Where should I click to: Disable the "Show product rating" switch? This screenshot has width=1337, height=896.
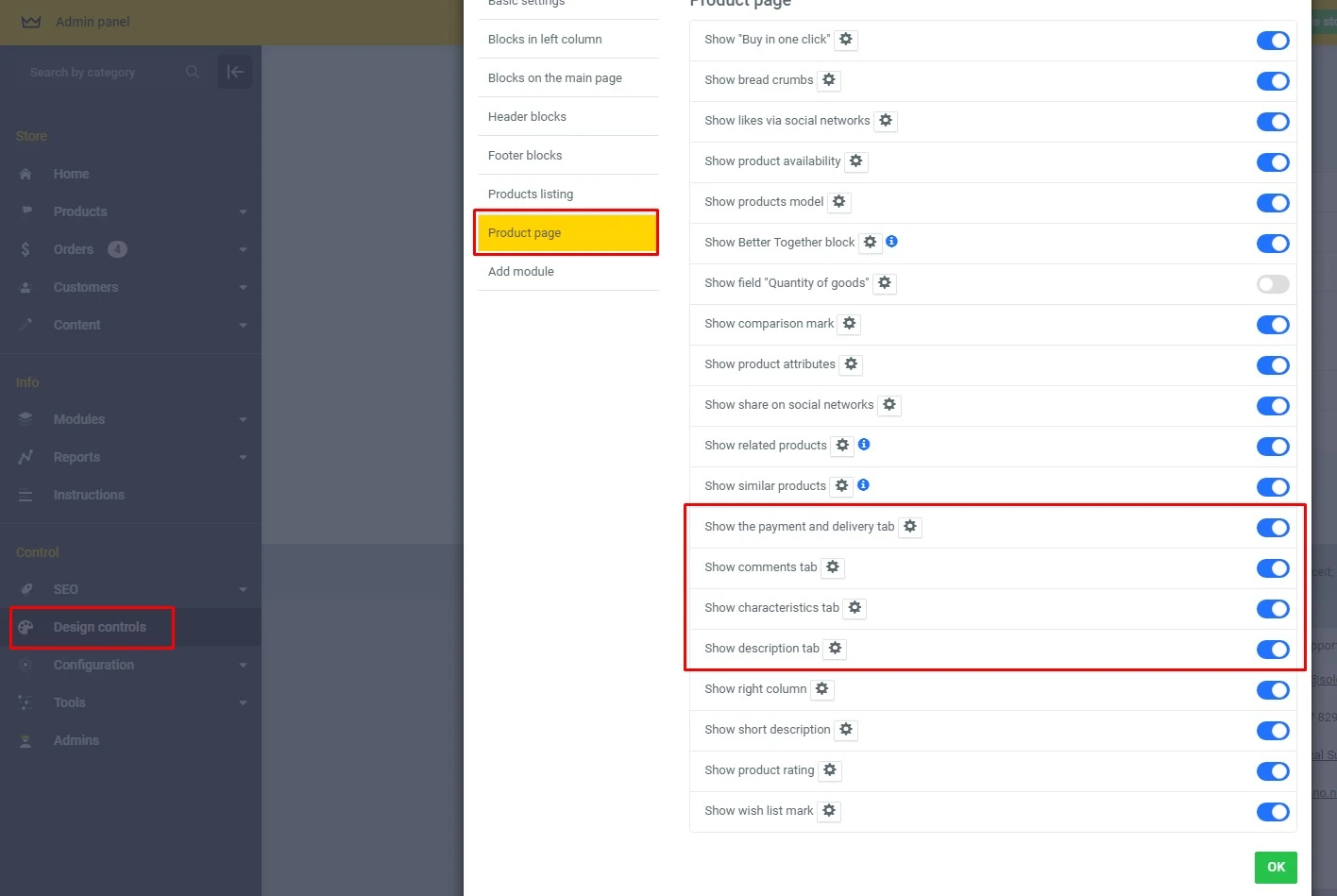tap(1273, 771)
